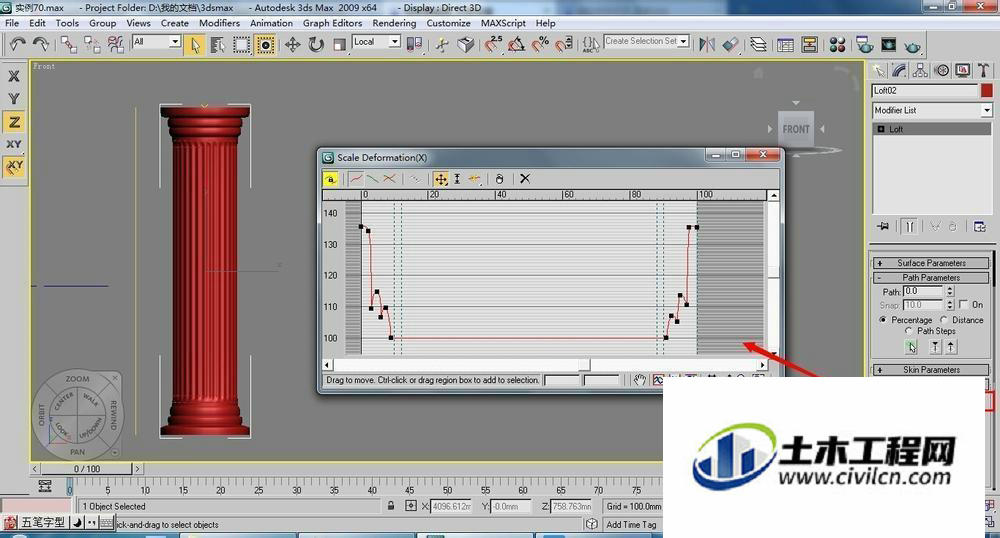Select the Percentage radio button

click(x=883, y=320)
